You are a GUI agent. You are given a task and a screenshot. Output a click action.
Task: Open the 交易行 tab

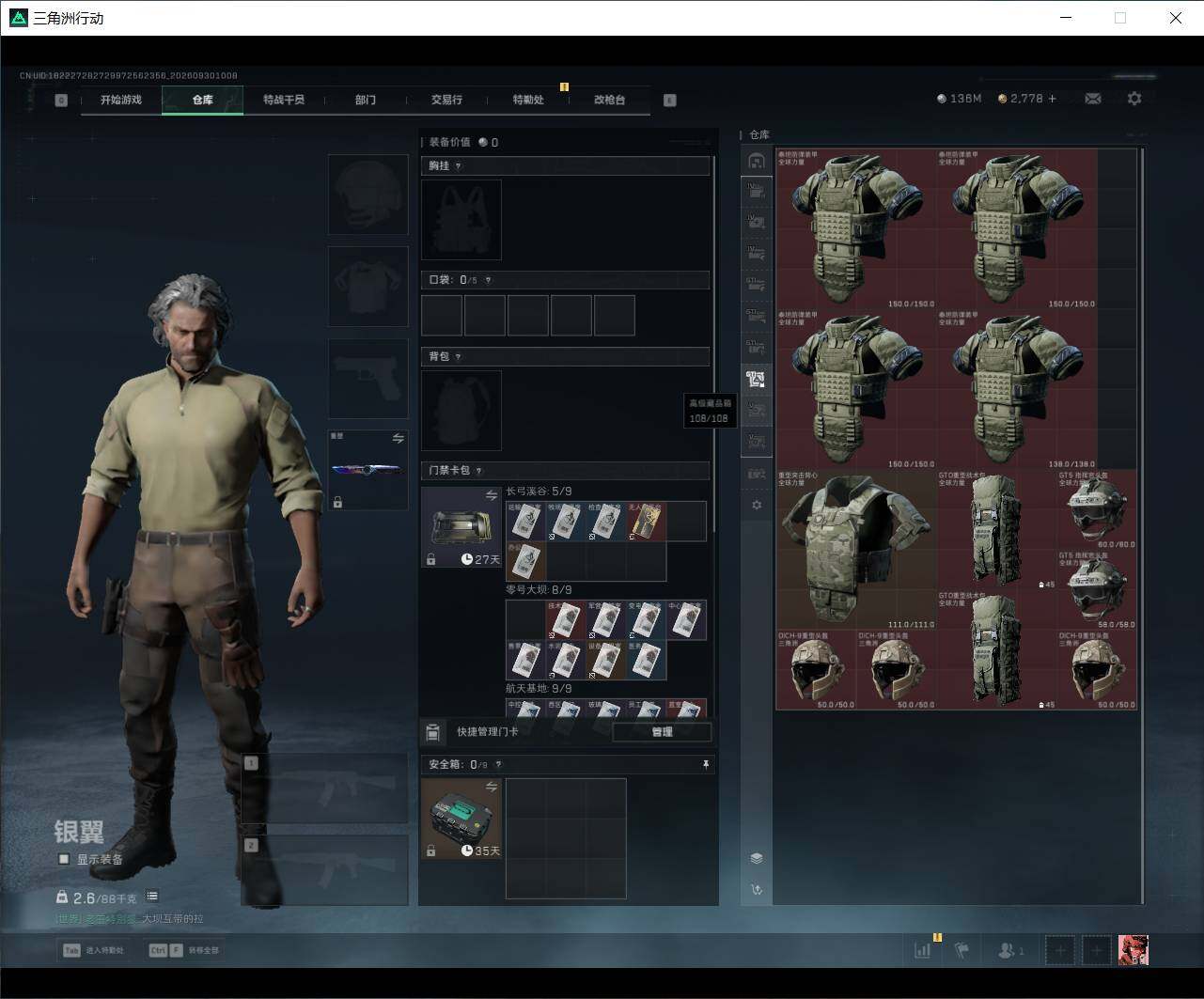point(446,100)
